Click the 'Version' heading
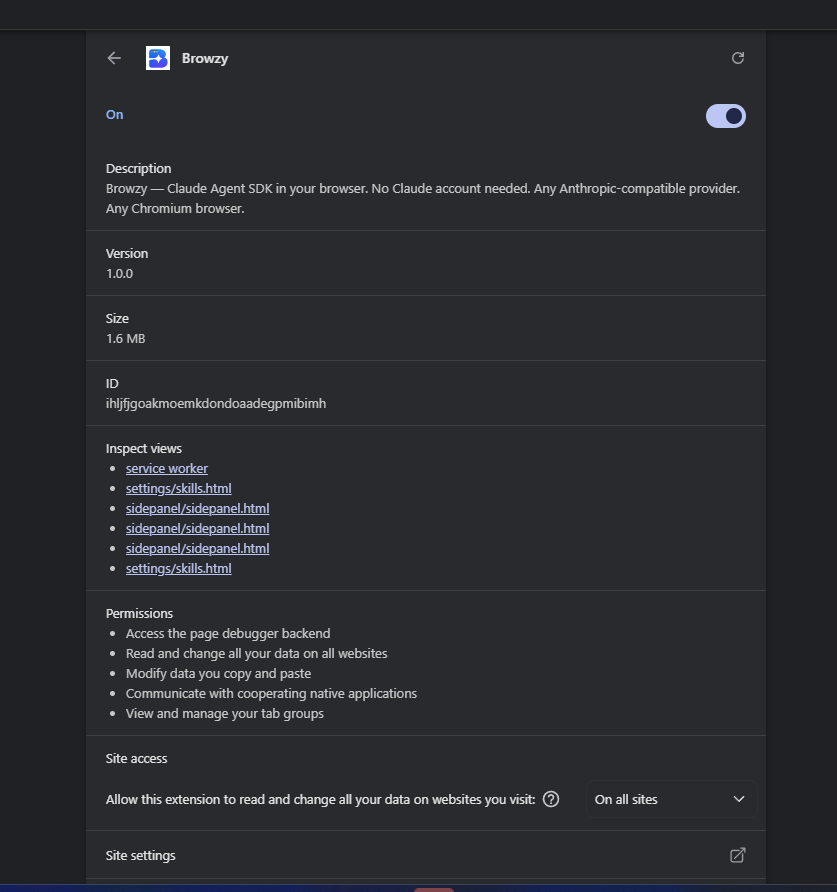The width and height of the screenshot is (837, 892). tap(127, 253)
